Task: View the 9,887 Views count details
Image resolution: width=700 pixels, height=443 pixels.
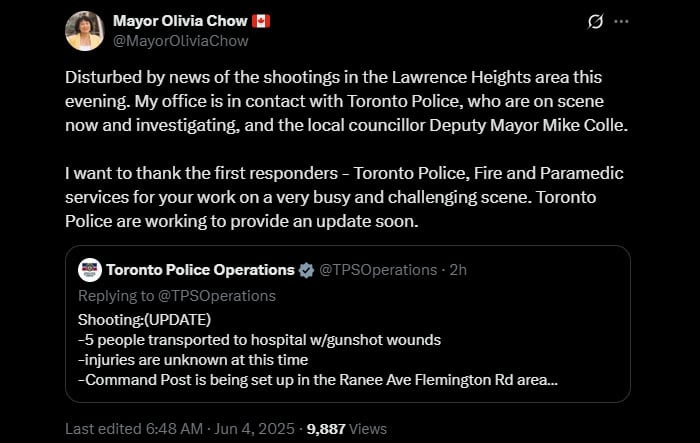Action: 346,429
